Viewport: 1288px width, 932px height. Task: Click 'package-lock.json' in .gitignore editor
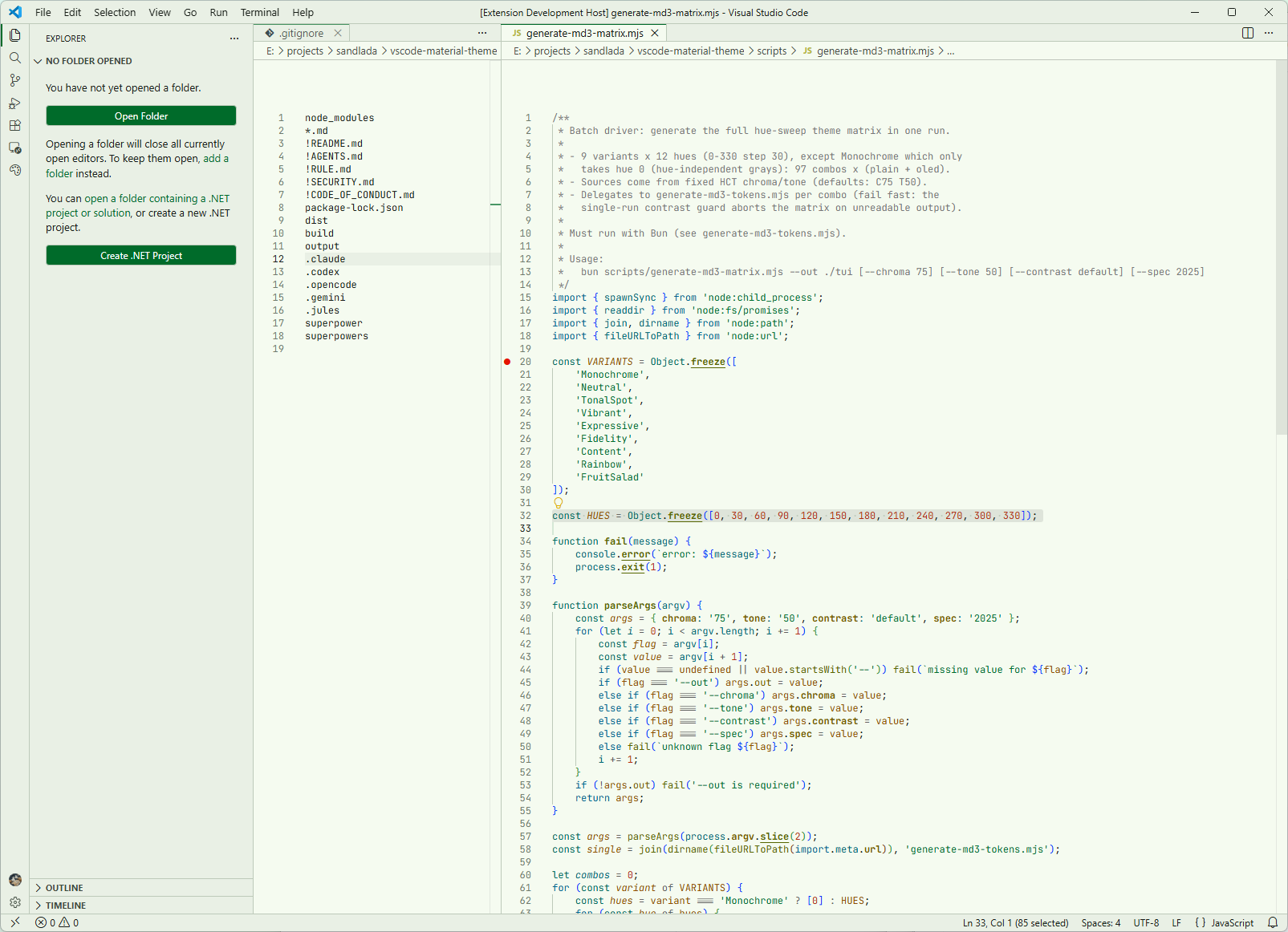354,208
